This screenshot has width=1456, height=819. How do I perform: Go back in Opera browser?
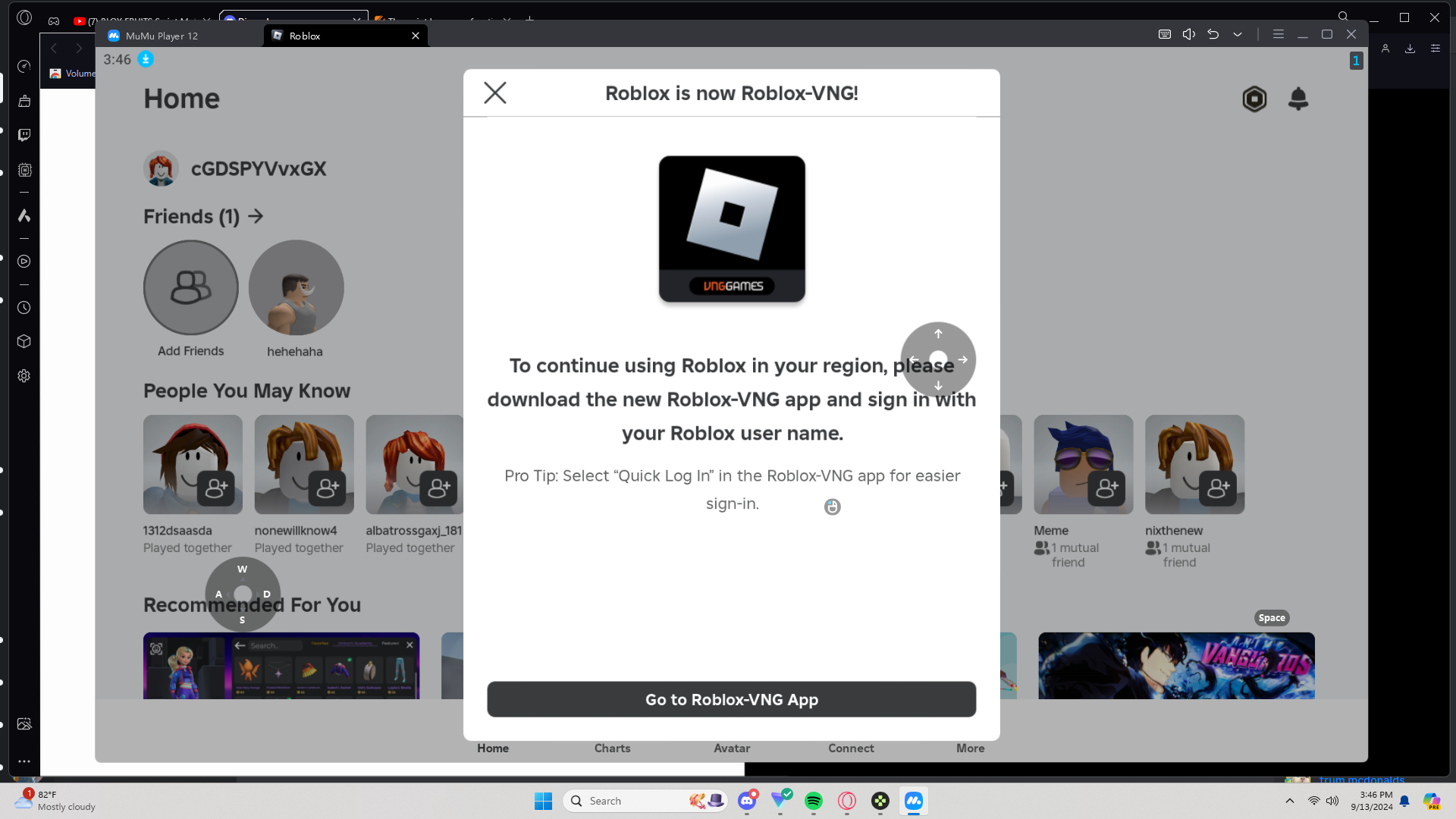coord(54,49)
